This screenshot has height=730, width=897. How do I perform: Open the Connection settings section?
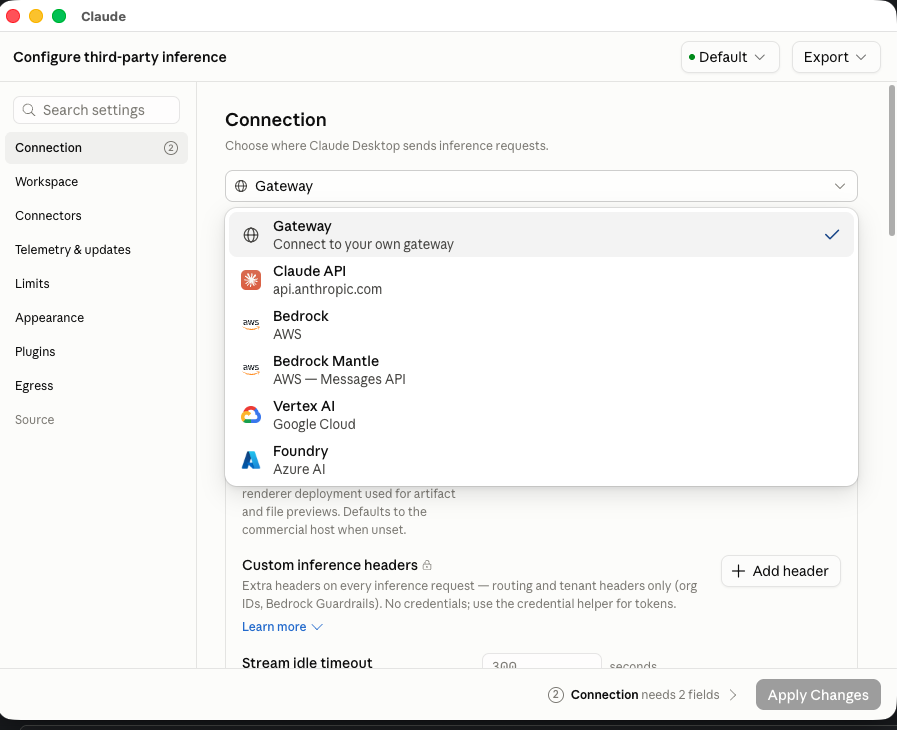point(96,148)
